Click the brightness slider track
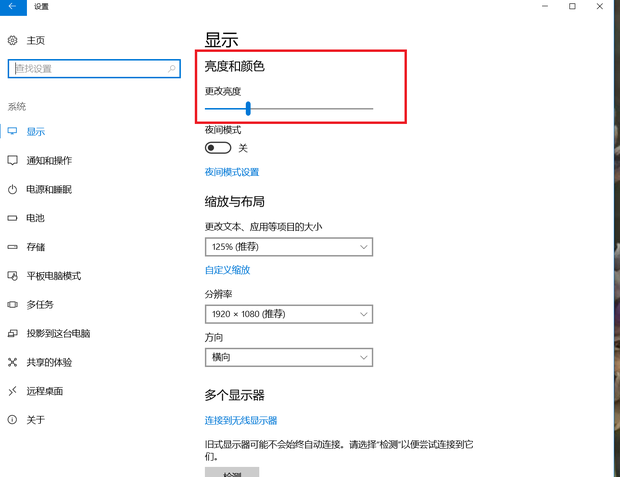Viewport: 620px width, 477px height. 310,109
